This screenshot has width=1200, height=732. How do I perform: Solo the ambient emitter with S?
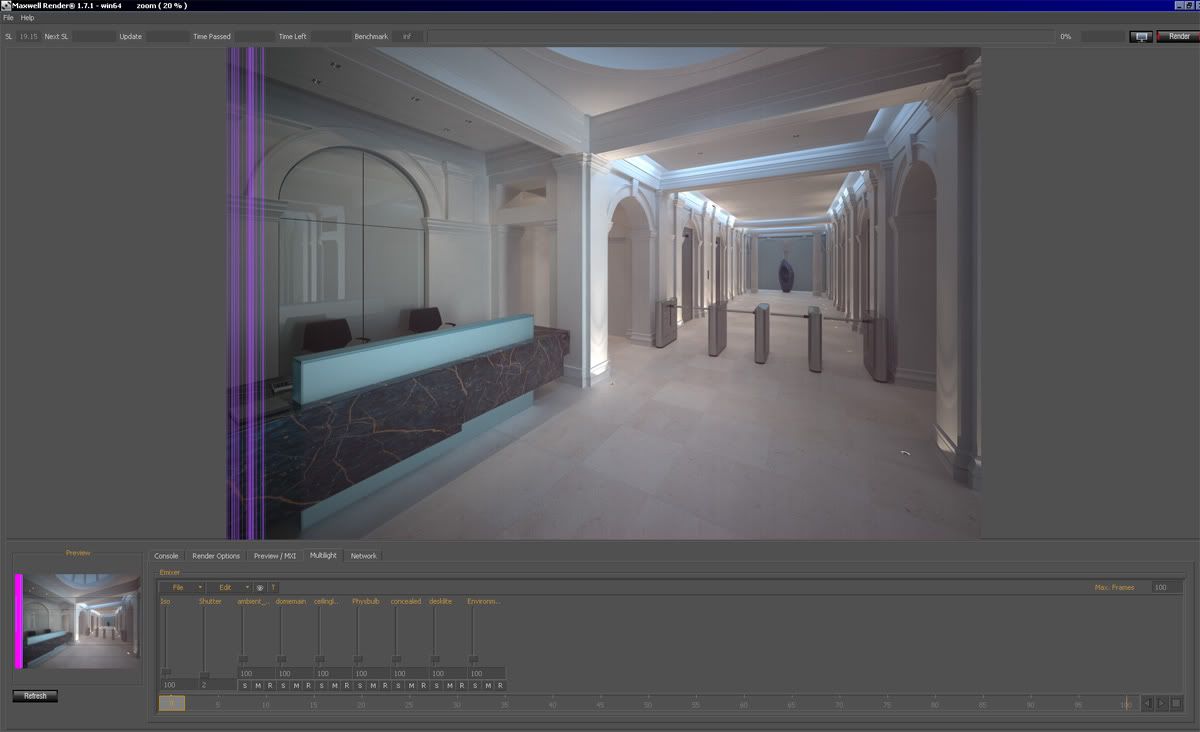pos(244,685)
